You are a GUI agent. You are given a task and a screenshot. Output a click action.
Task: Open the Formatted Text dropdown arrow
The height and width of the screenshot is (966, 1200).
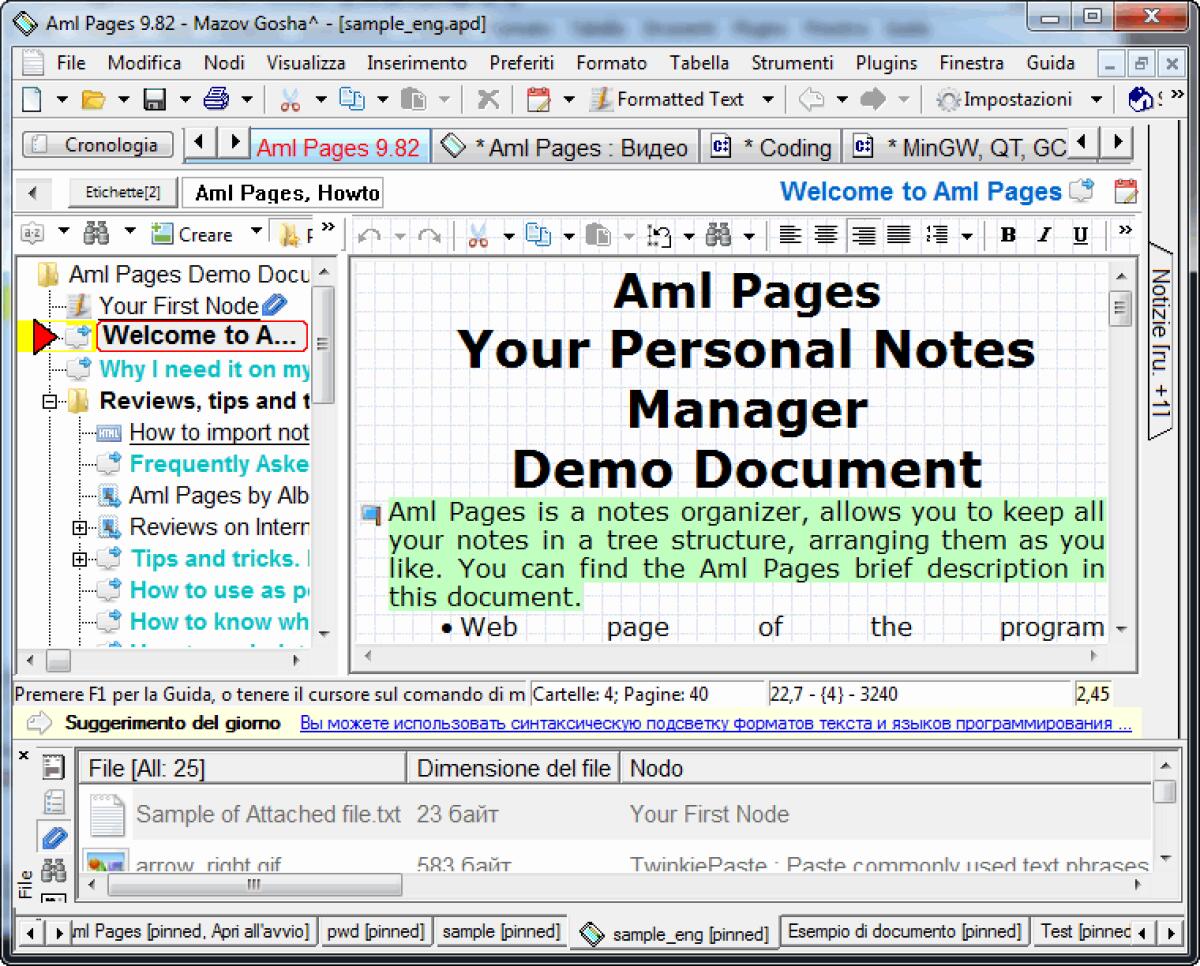pos(768,99)
